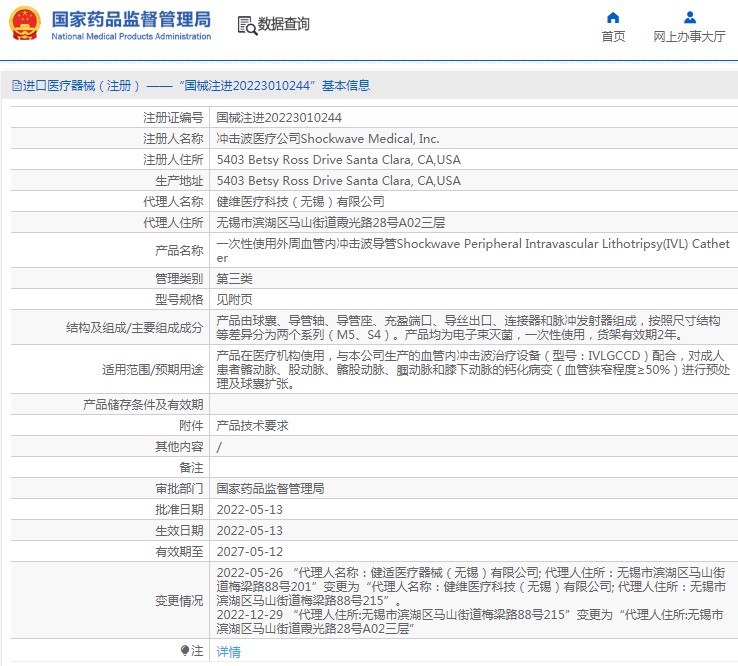Click the 产品名称 row label
This screenshot has width=738, height=666.
[179, 250]
